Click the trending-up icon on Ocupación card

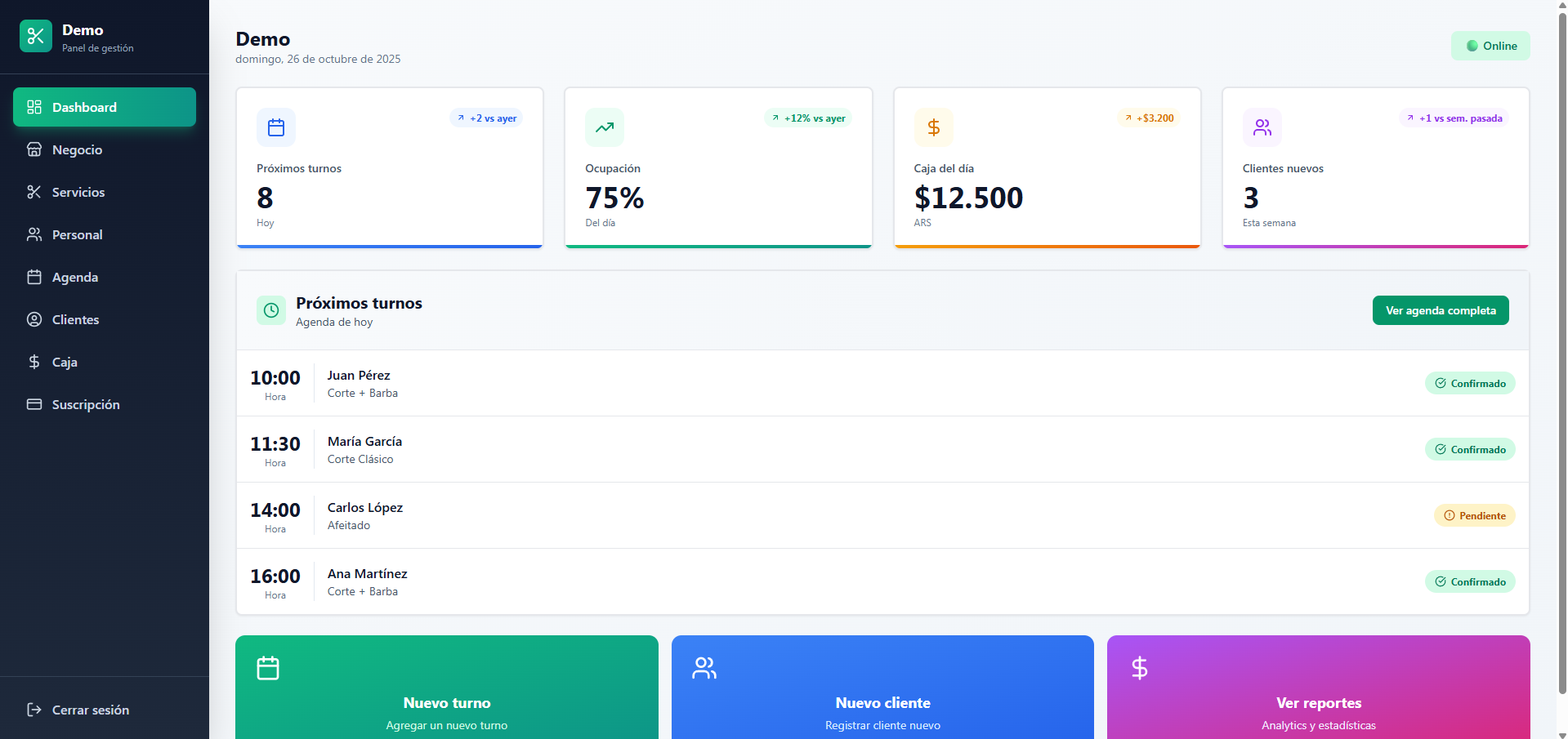605,127
